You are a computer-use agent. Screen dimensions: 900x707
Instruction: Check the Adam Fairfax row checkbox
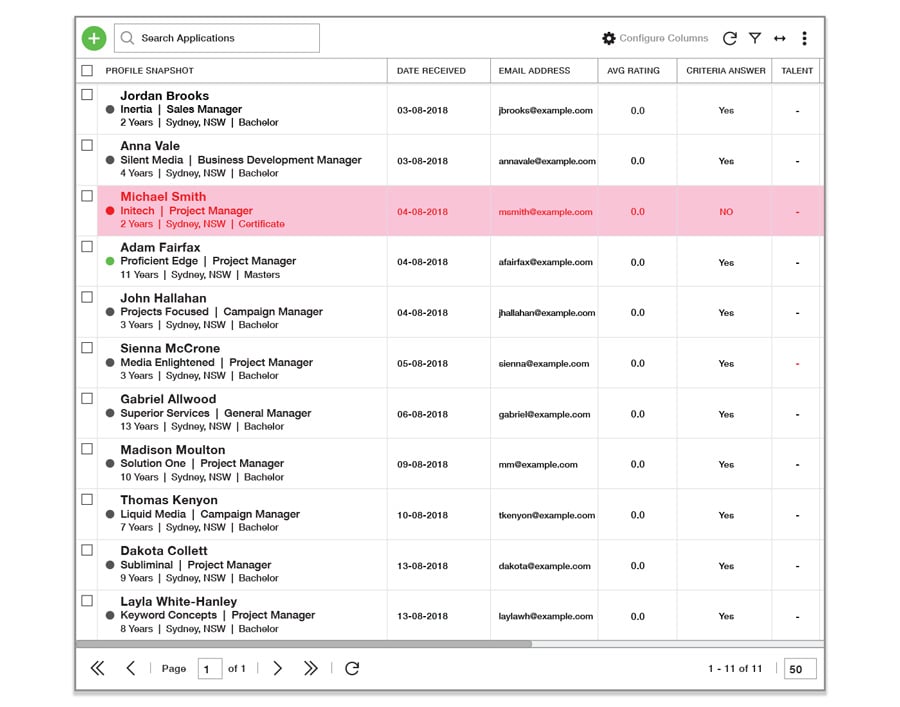pyautogui.click(x=87, y=246)
